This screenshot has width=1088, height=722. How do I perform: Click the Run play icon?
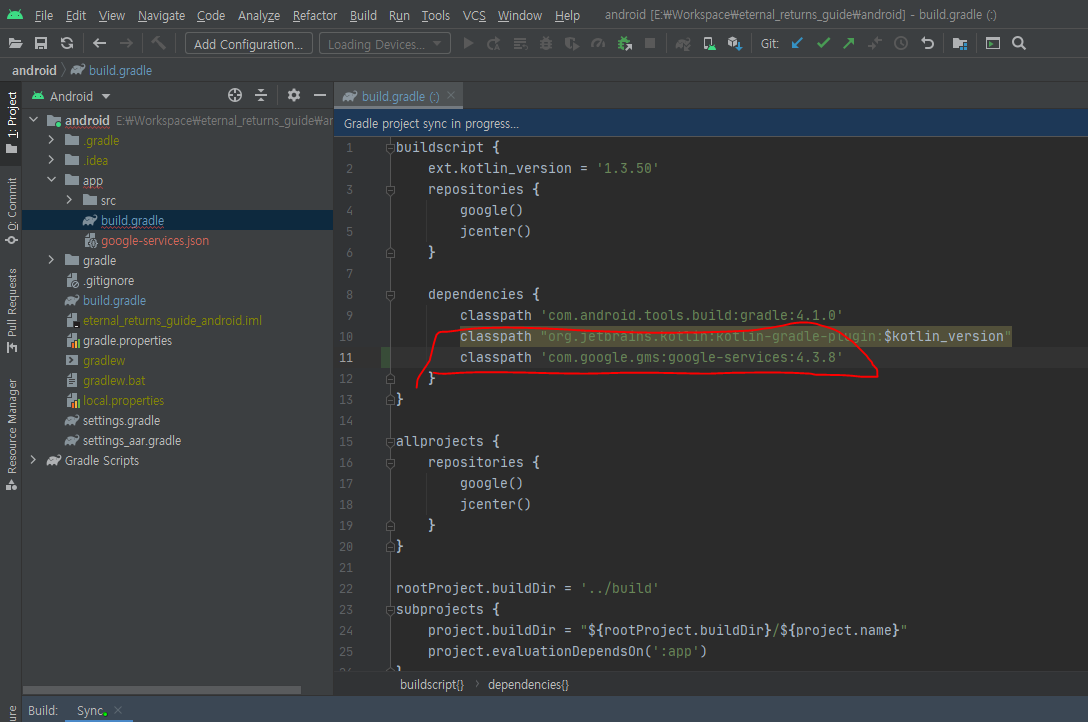coord(468,44)
